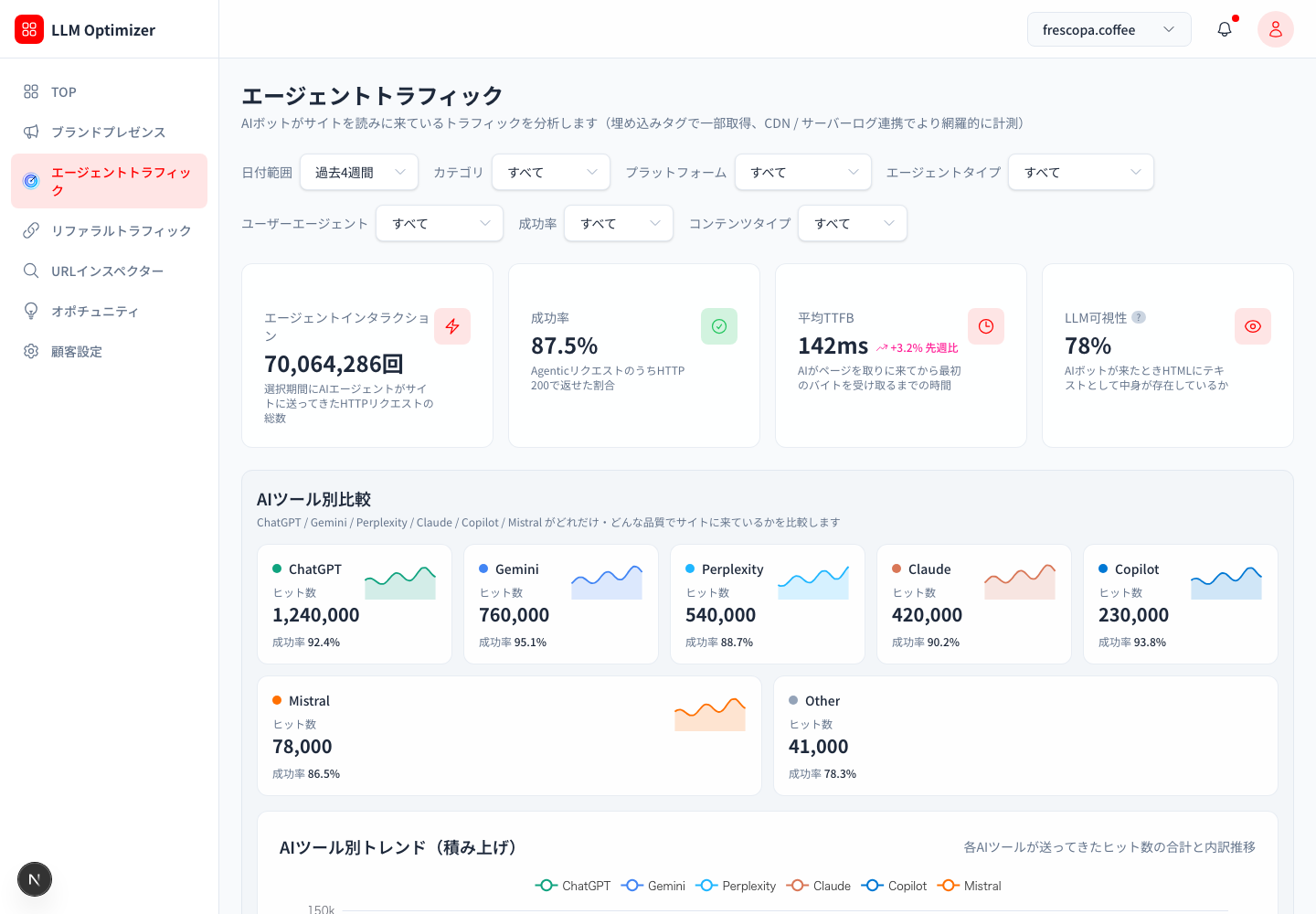The width and height of the screenshot is (1316, 914).
Task: Click the URLインスペクター search icon
Action: [x=31, y=271]
